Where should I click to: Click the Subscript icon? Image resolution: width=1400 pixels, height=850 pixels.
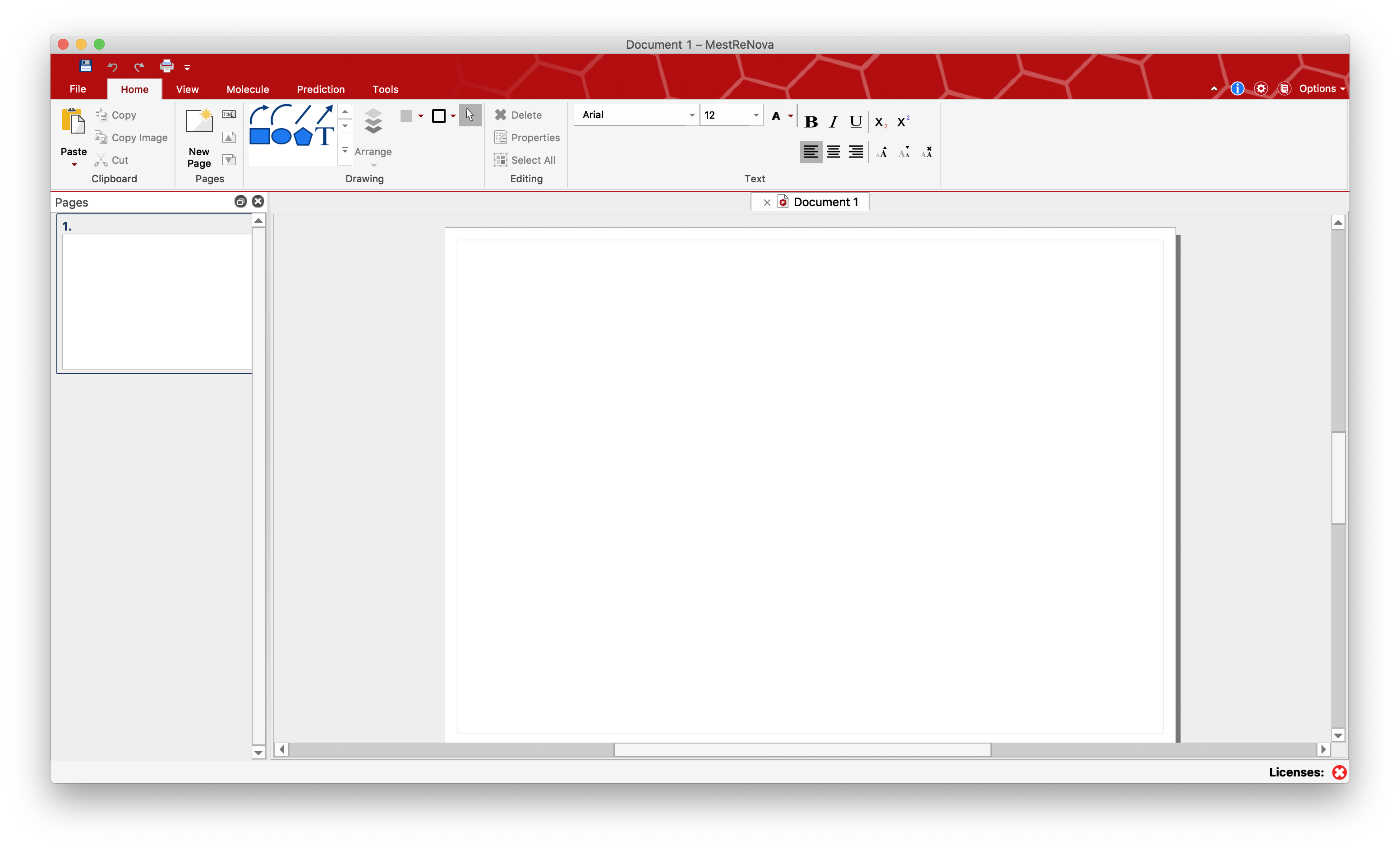coord(880,122)
